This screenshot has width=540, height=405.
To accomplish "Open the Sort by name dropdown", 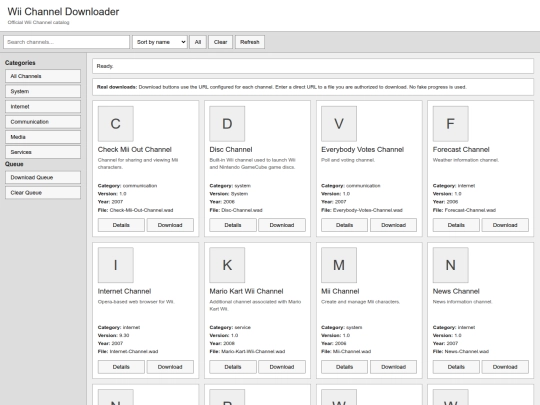I will tap(160, 42).
